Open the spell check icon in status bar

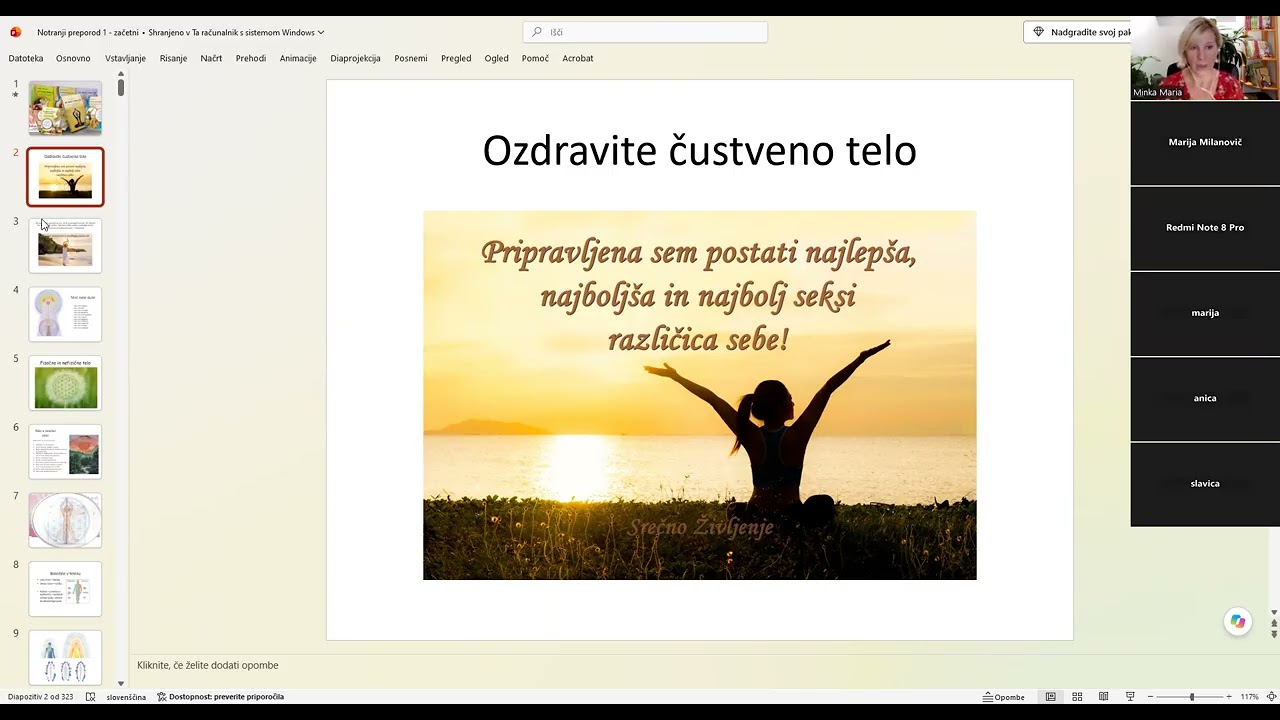(90, 697)
